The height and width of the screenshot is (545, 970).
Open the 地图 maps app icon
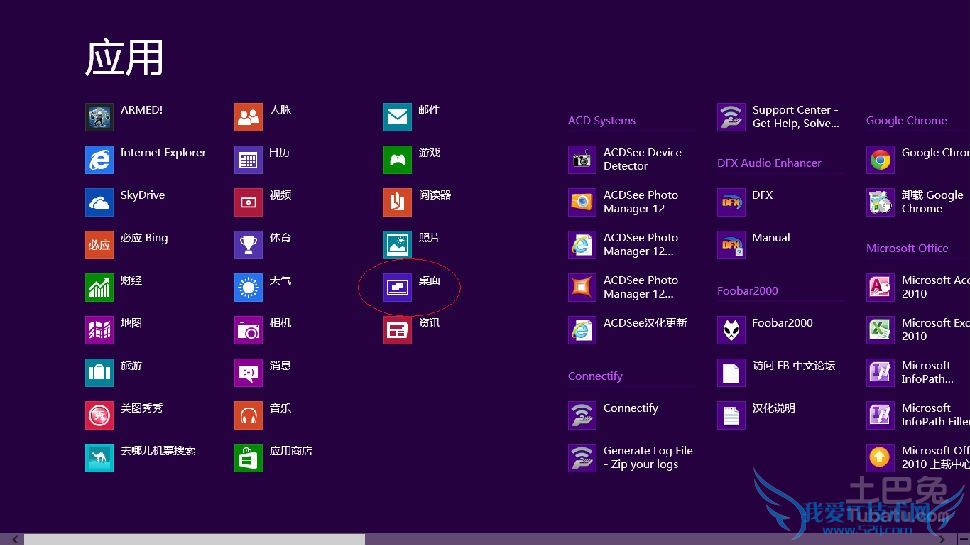(x=99, y=330)
